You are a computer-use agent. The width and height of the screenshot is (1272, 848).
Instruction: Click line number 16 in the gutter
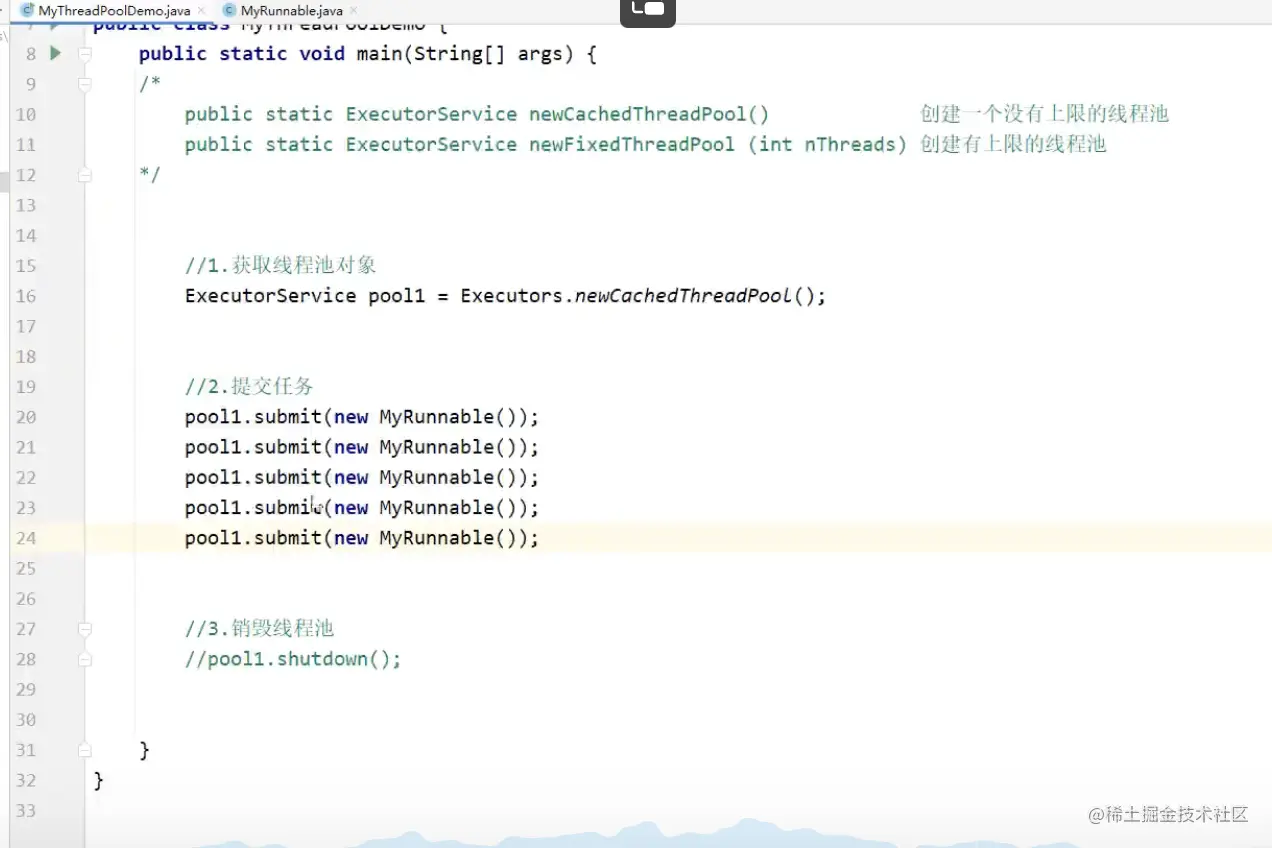pyautogui.click(x=26, y=296)
